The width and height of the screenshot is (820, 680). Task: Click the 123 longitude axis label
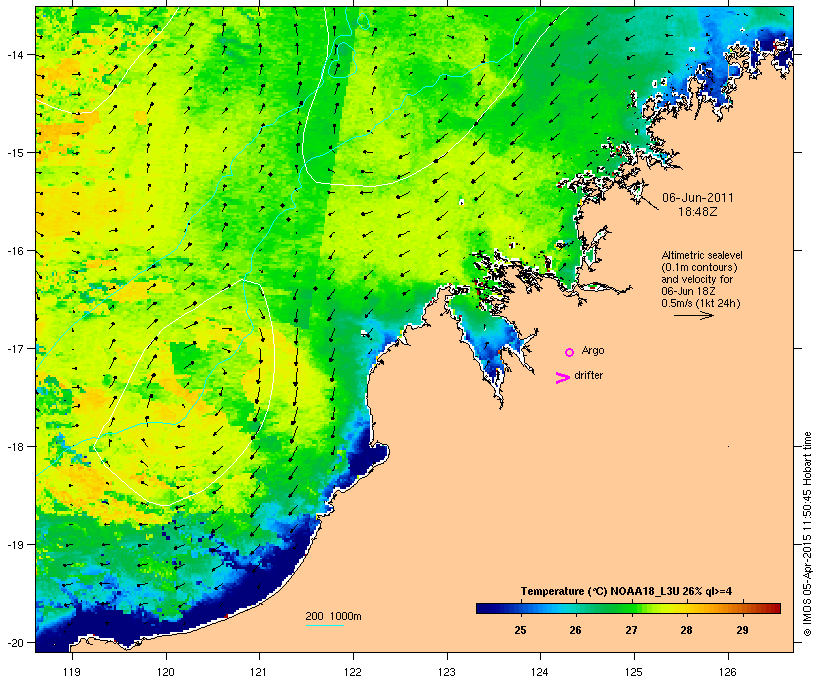click(447, 672)
